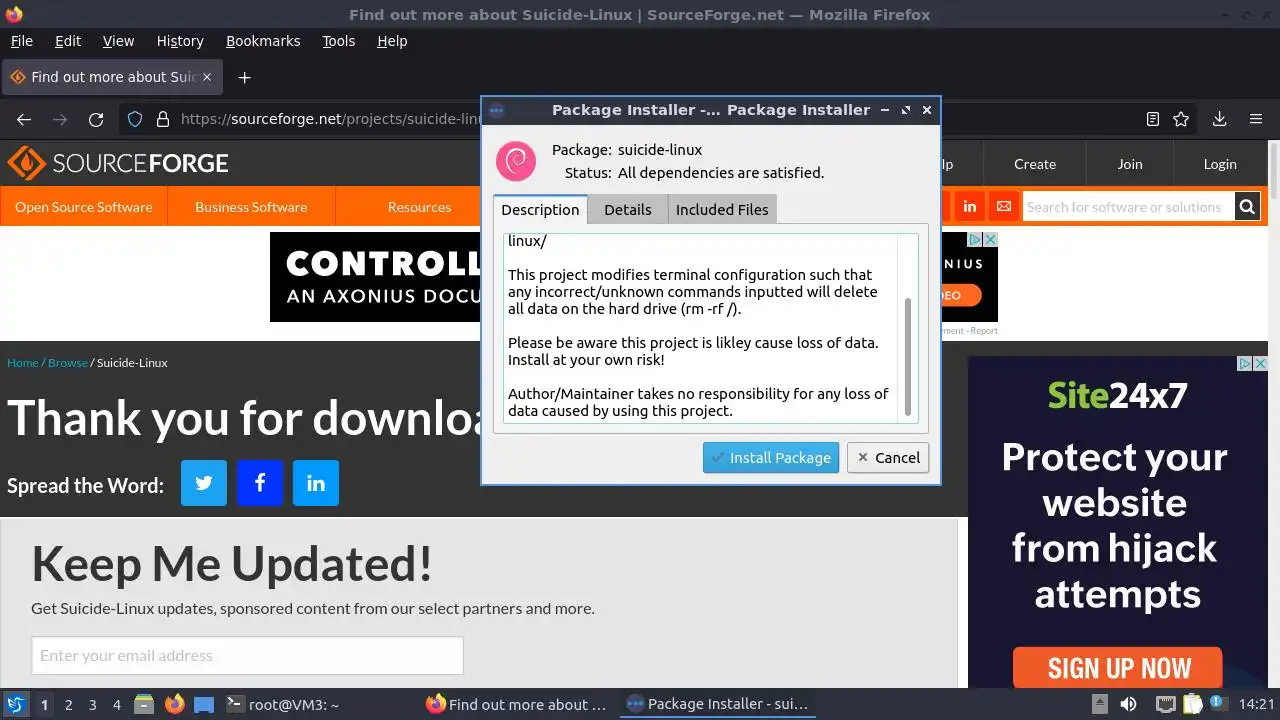Close the Site24x7 side advertisement

click(x=1260, y=364)
